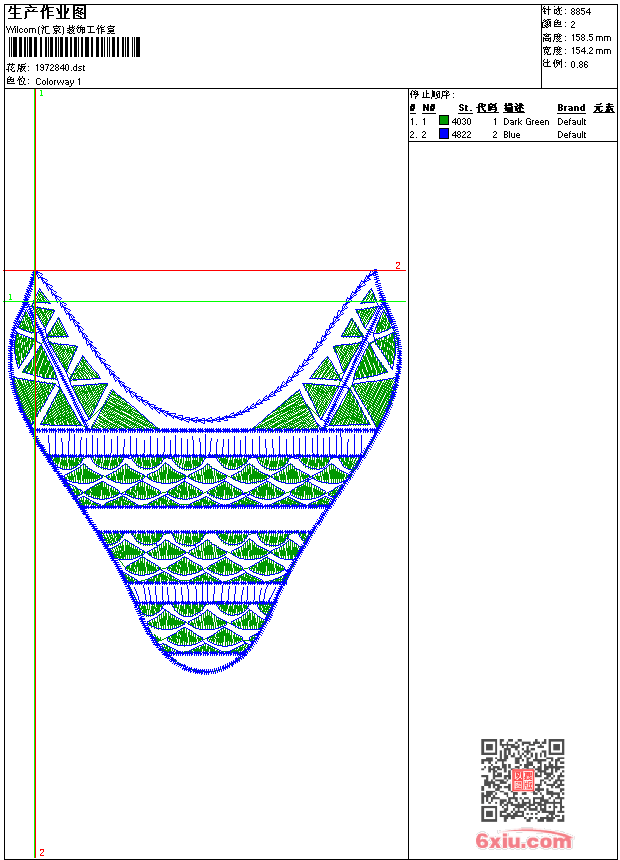Click the stitch count value 8854
620x860 pixels.
580,11
